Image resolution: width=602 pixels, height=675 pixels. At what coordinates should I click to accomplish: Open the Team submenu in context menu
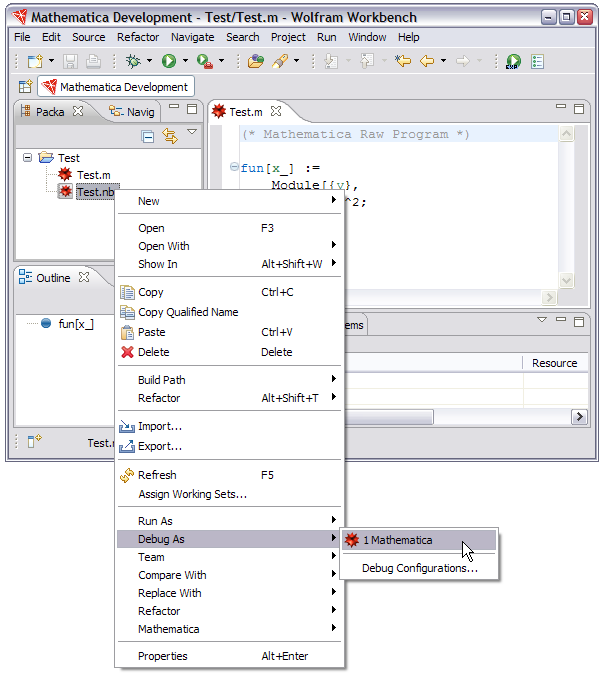point(229,557)
